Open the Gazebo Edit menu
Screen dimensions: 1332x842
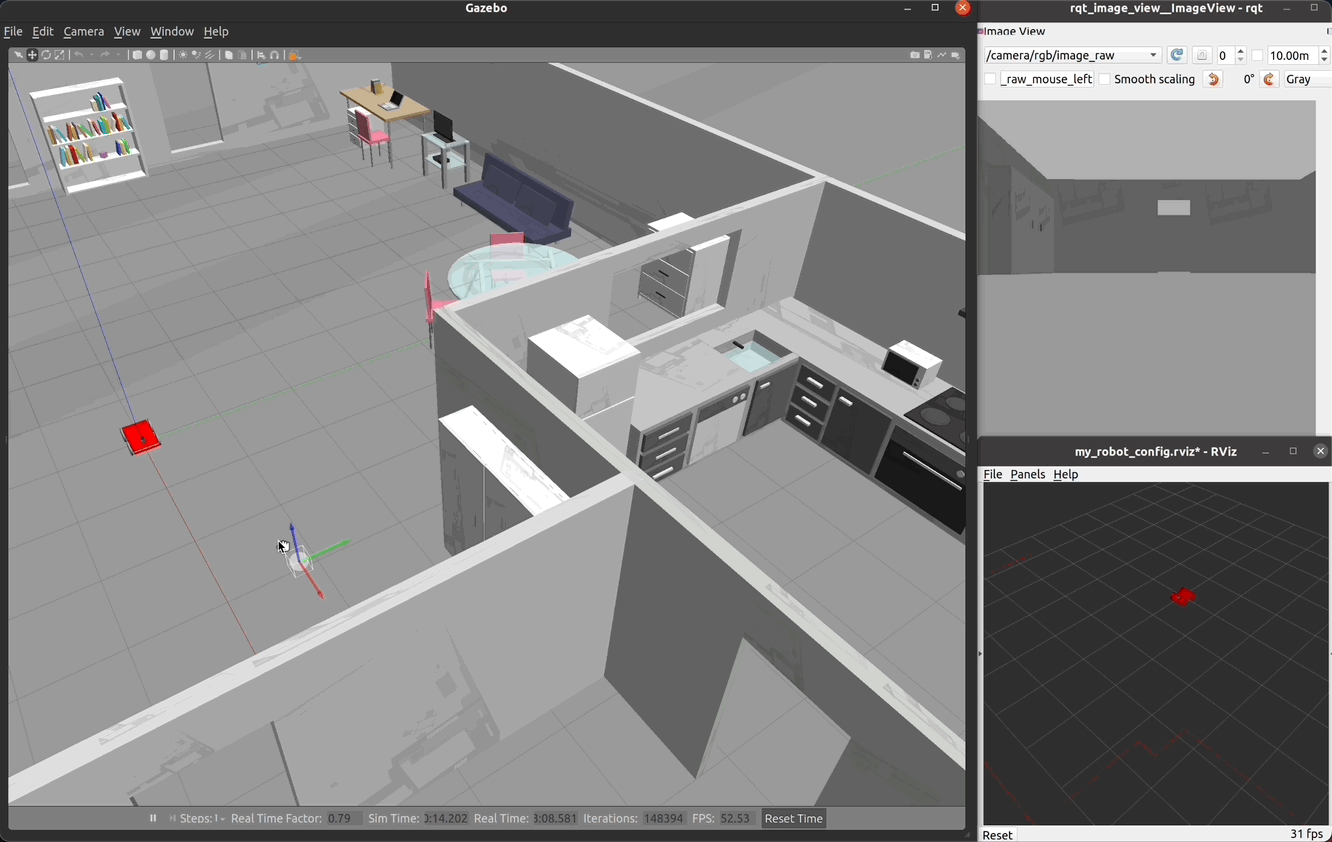click(42, 31)
